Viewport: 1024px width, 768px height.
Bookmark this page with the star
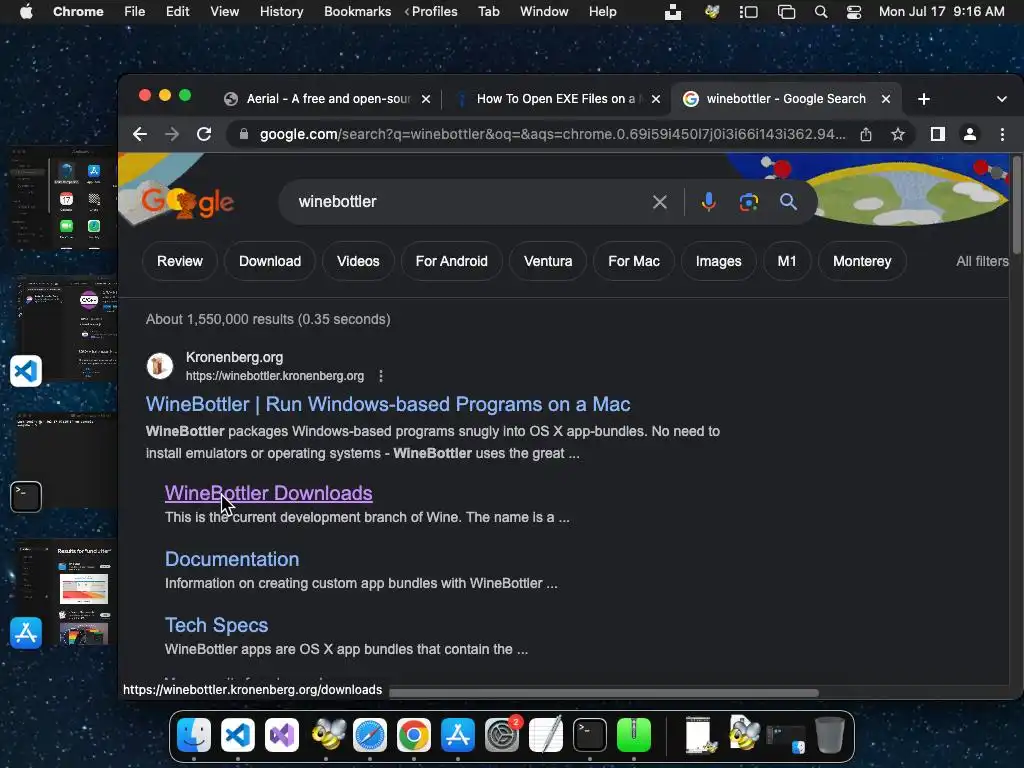pos(898,134)
